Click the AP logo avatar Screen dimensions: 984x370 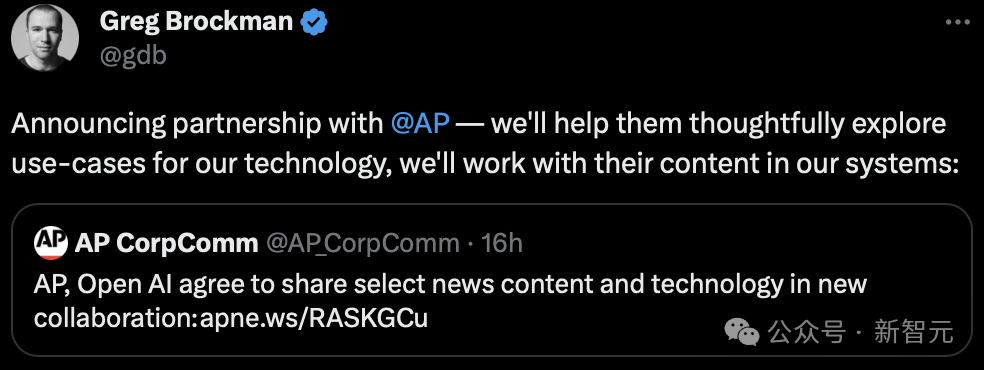[51, 243]
